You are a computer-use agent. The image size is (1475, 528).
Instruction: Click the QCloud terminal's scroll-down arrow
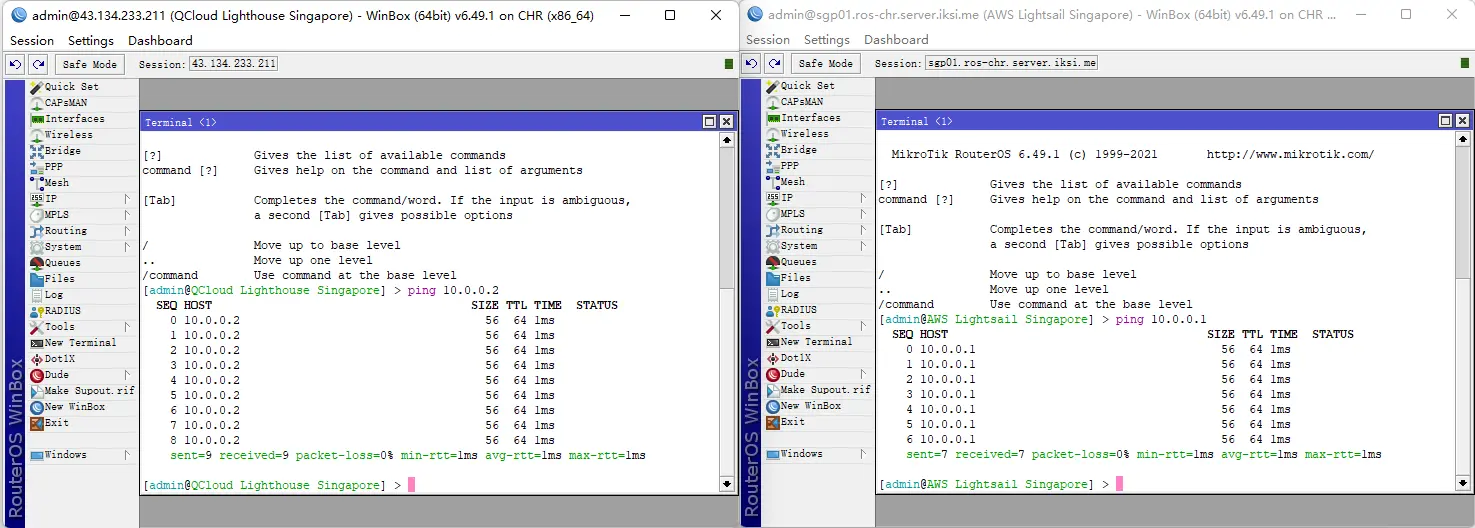pyautogui.click(x=727, y=484)
